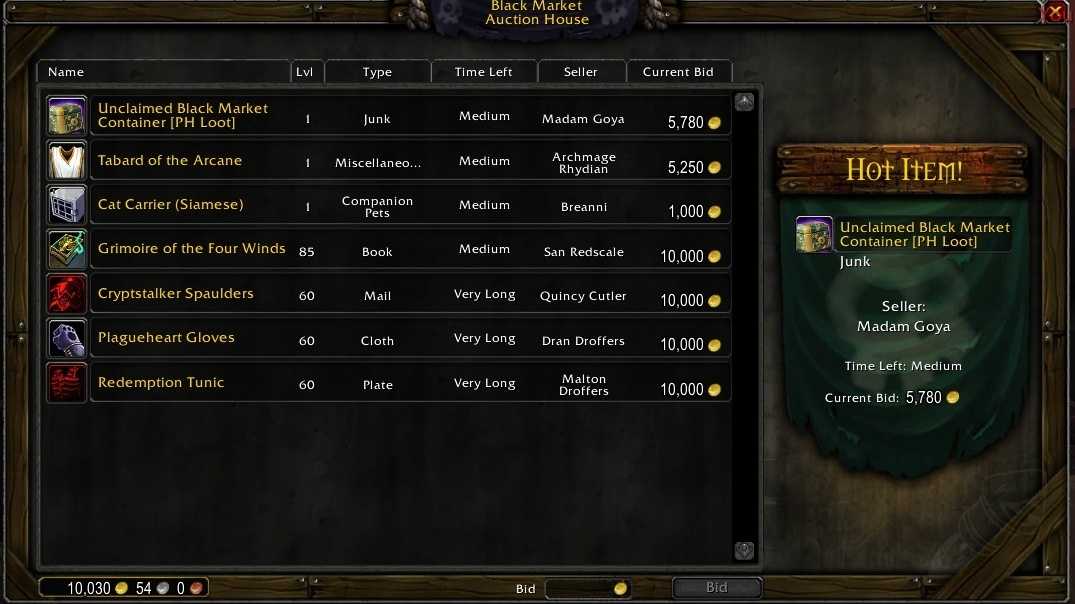Click the Bid button
The width and height of the screenshot is (1075, 604).
pos(716,588)
